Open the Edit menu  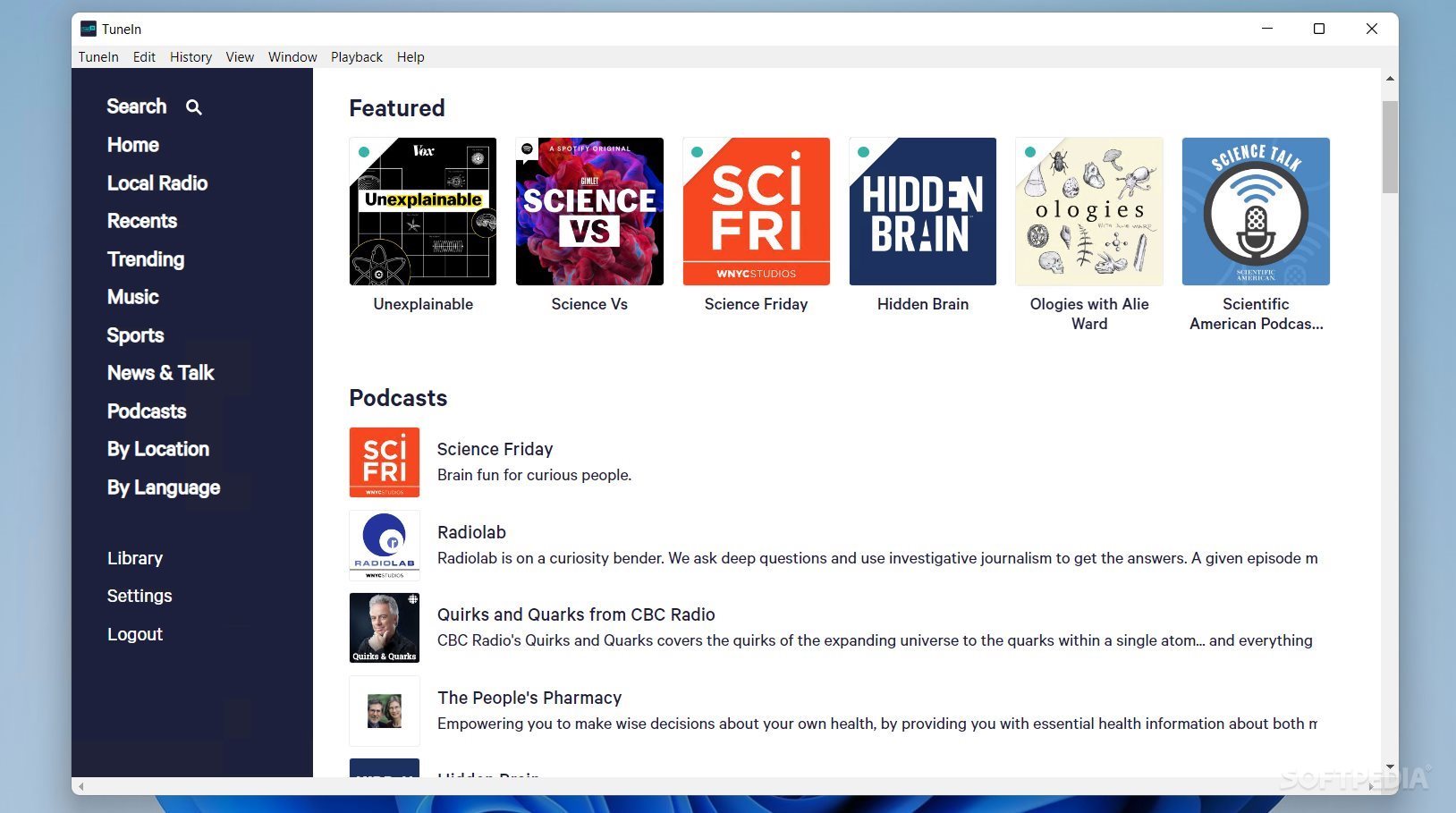[x=144, y=57]
